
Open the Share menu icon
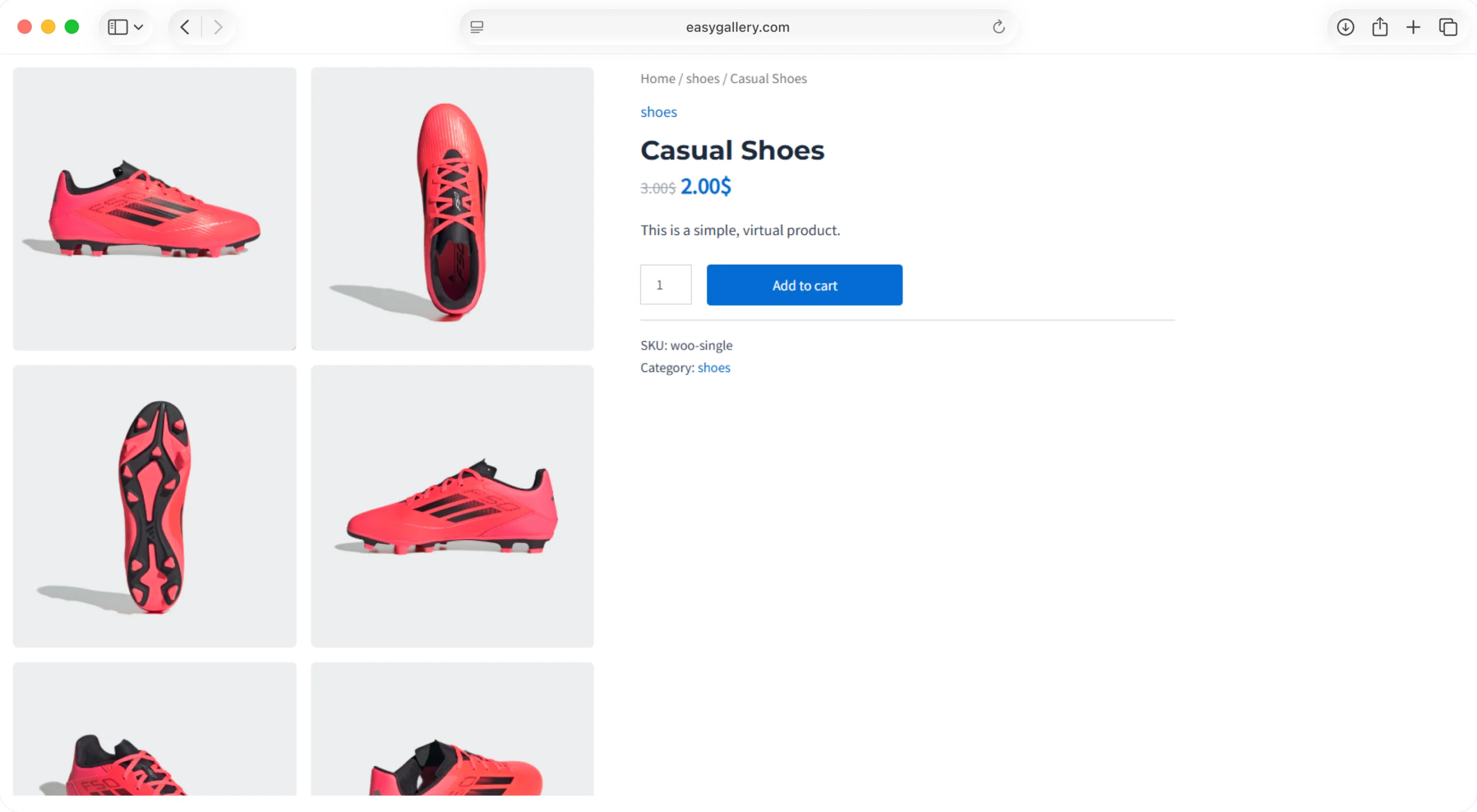click(1379, 27)
